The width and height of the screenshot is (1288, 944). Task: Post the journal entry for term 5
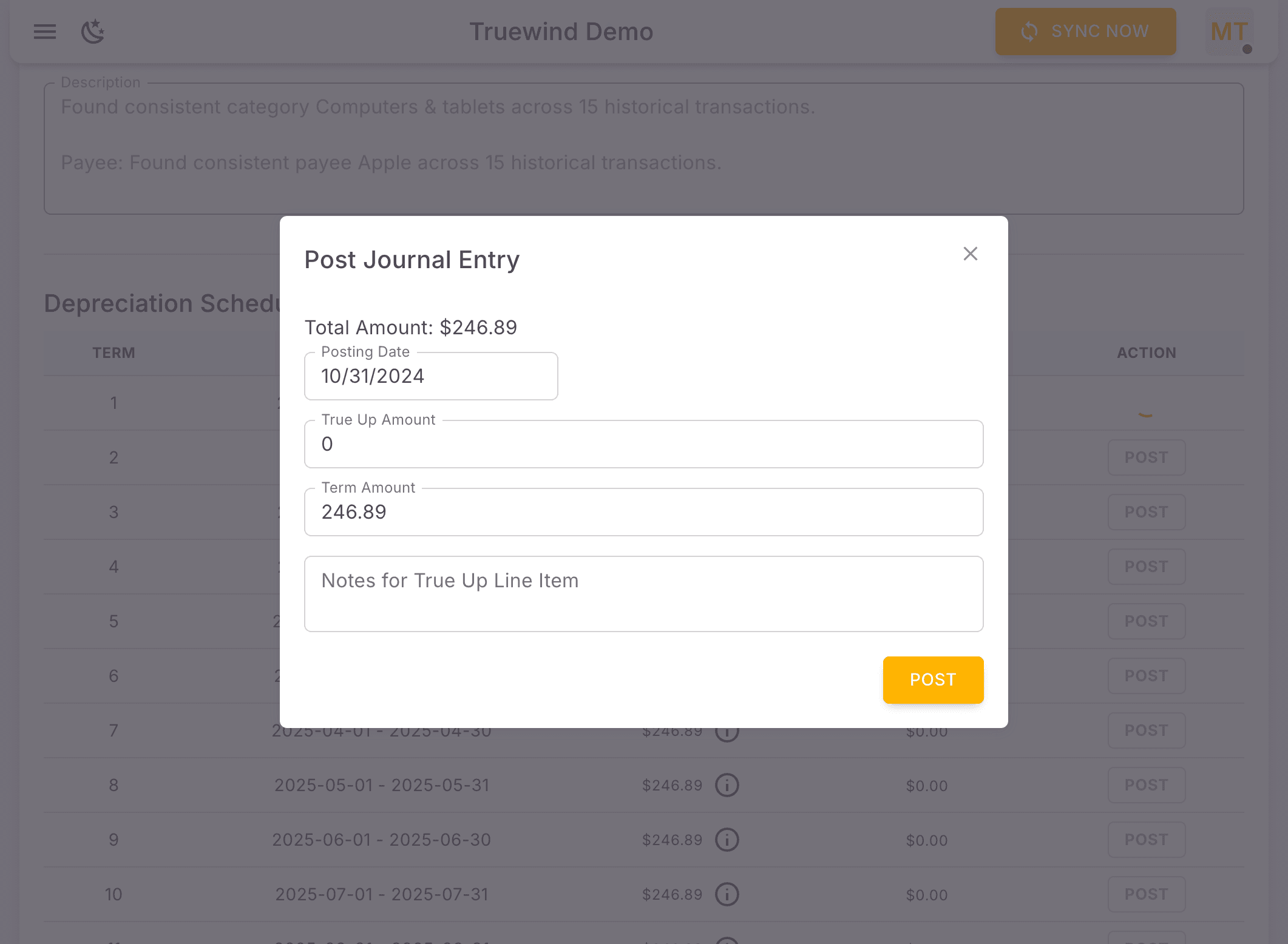[1146, 621]
